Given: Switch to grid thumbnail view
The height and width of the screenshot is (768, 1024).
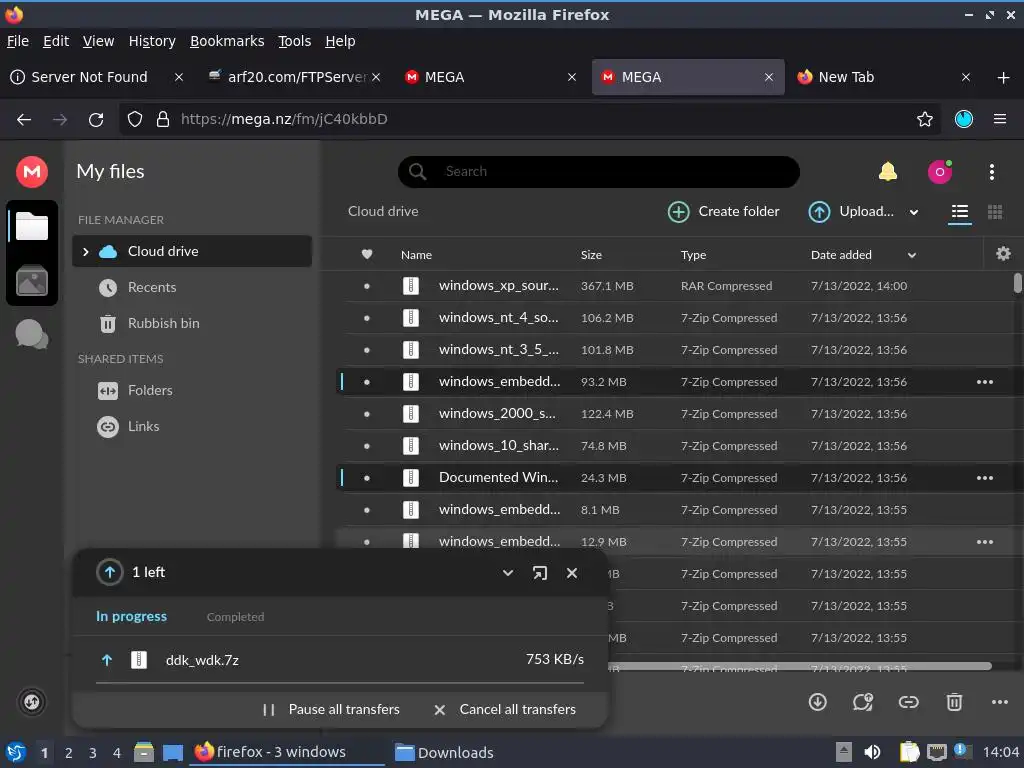Looking at the screenshot, I should pyautogui.click(x=995, y=212).
